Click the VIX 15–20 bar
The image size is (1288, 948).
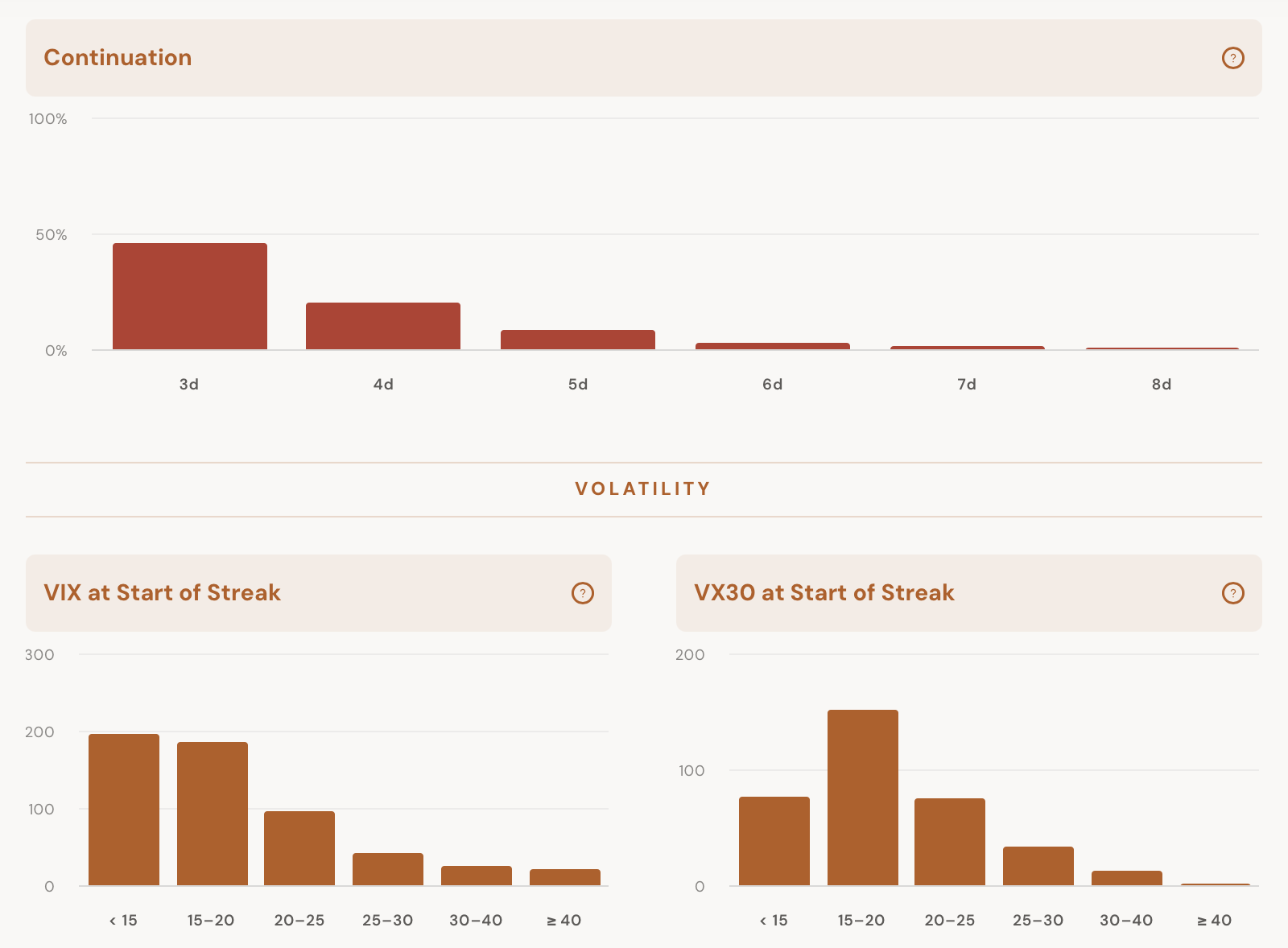[213, 814]
